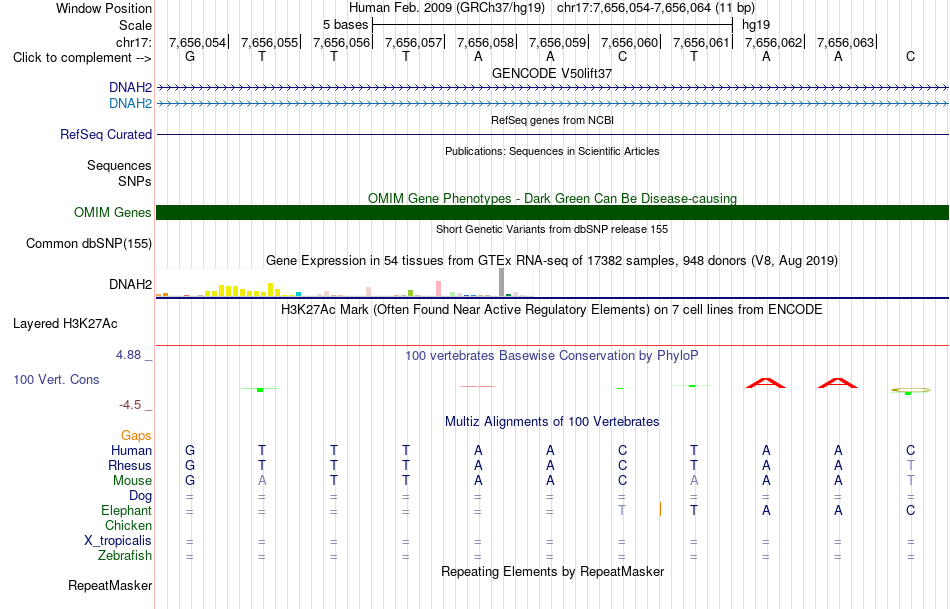Screen dimensions: 950x609
Task: Open the RefSeq Curated track label
Action: (105, 135)
